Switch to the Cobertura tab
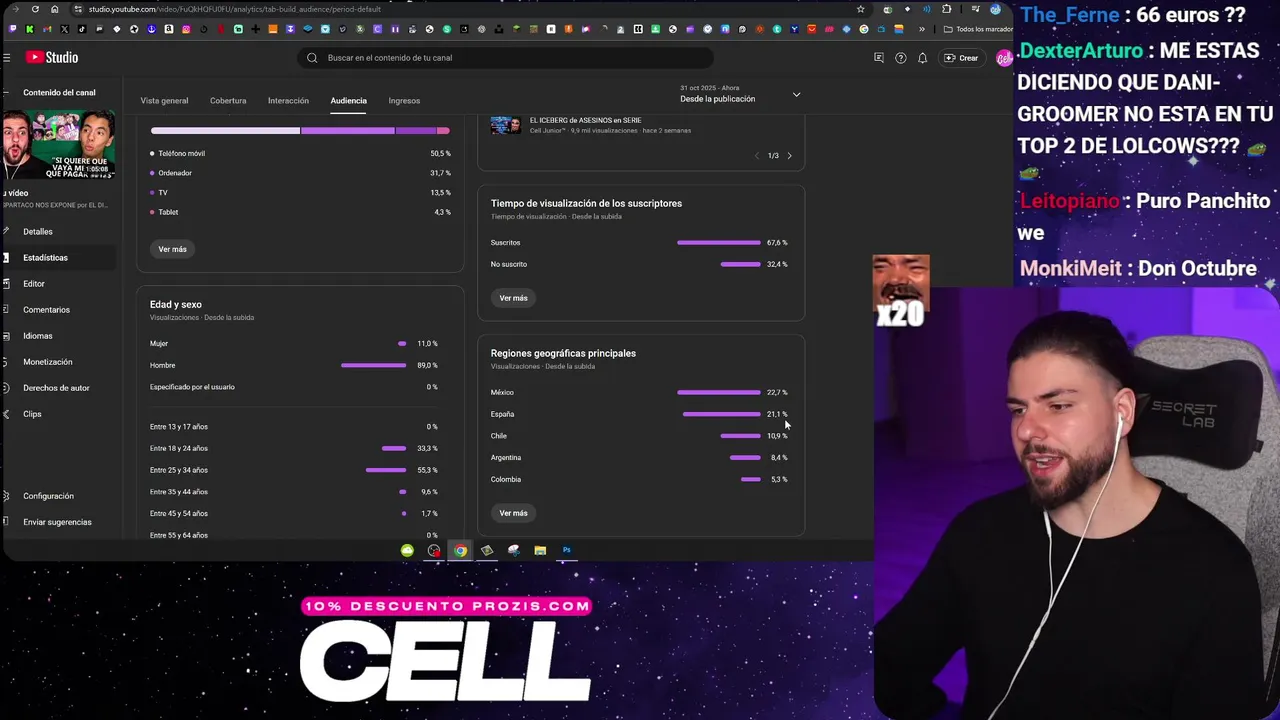The image size is (1280, 720). tap(228, 101)
